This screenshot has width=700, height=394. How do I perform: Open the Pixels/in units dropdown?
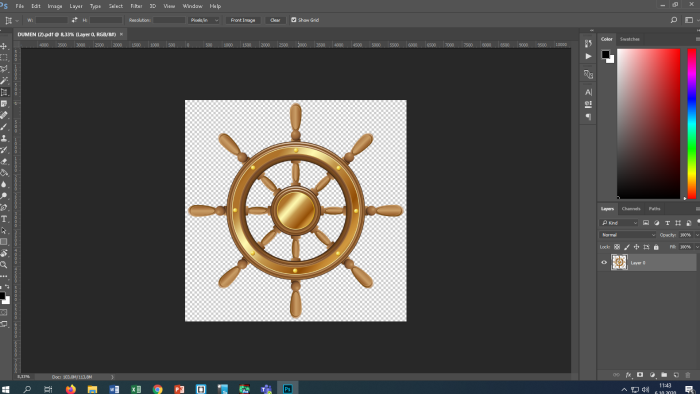204,20
